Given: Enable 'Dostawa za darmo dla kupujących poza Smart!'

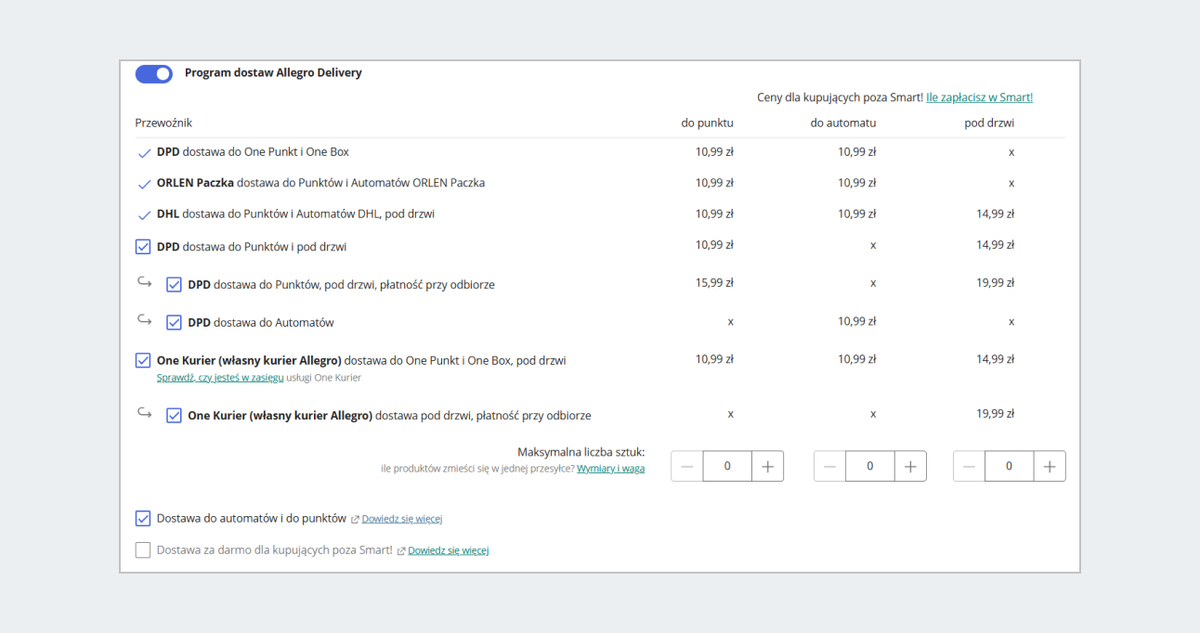Looking at the screenshot, I should coord(143,550).
